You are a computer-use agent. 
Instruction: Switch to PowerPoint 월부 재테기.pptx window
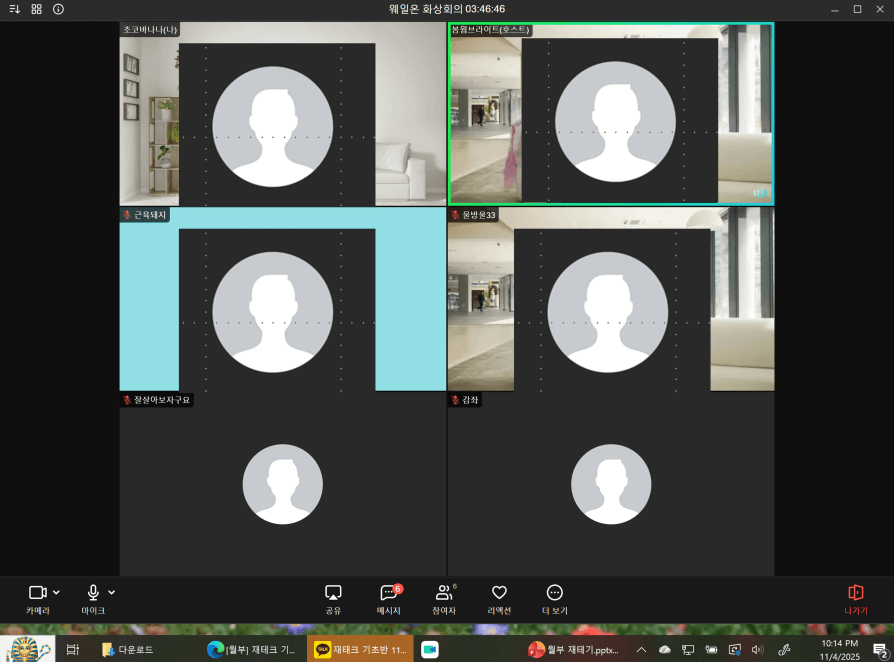pos(574,649)
